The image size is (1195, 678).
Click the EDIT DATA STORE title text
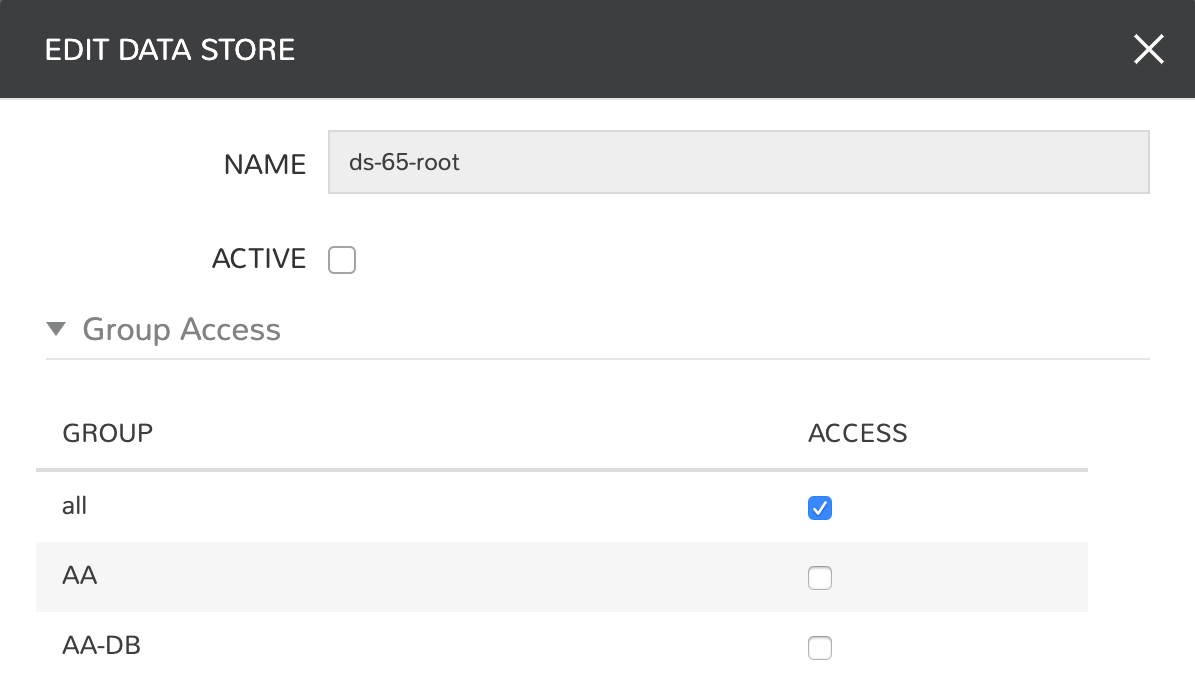click(170, 50)
